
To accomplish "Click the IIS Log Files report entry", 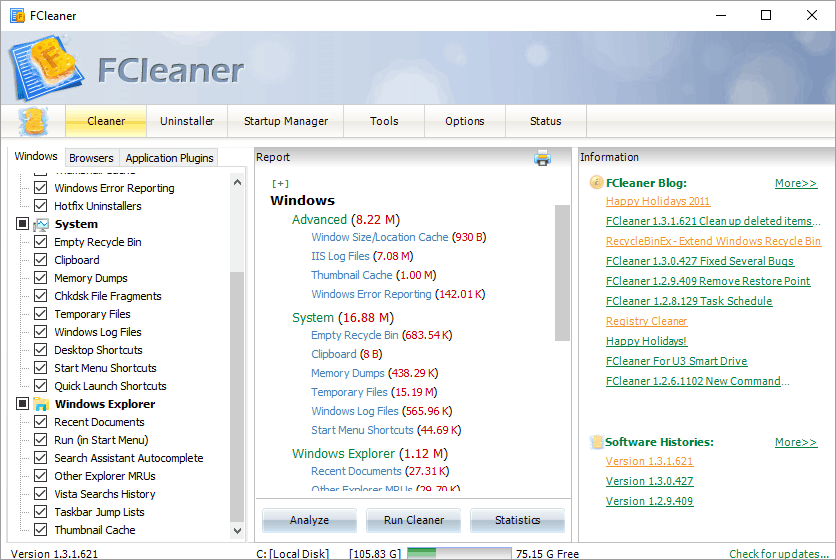I will tap(362, 256).
